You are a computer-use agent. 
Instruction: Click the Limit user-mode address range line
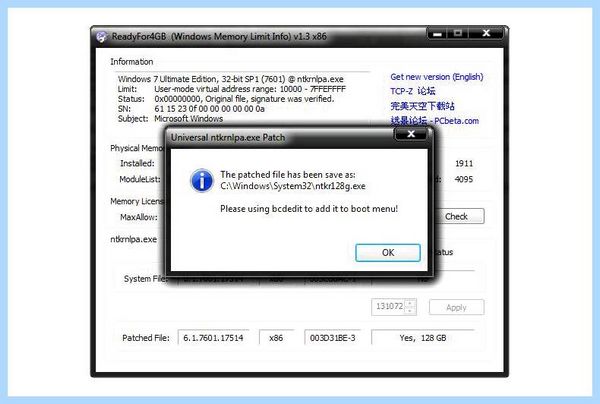coord(232,89)
